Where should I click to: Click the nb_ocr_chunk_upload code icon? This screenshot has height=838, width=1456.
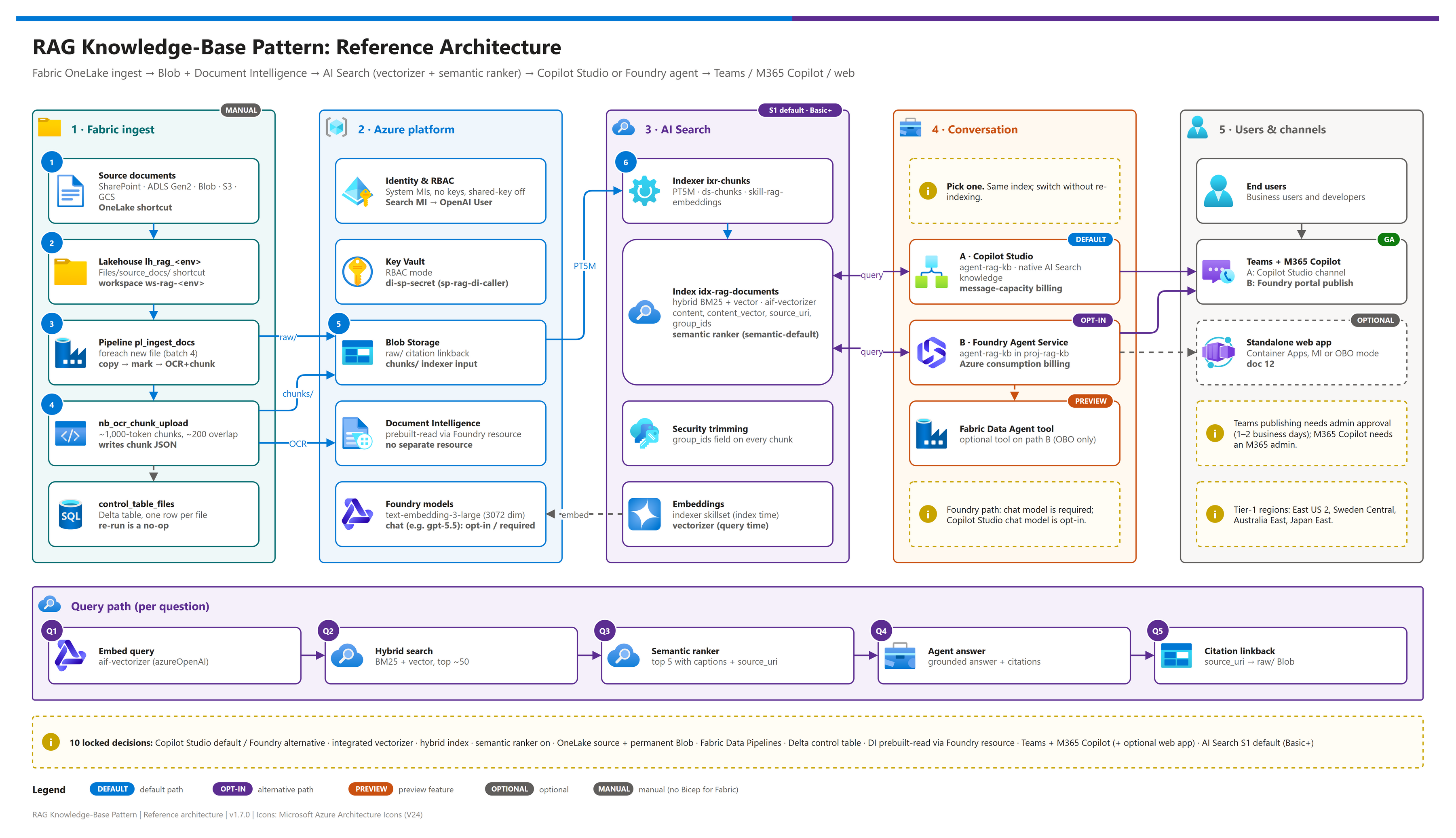(x=70, y=434)
